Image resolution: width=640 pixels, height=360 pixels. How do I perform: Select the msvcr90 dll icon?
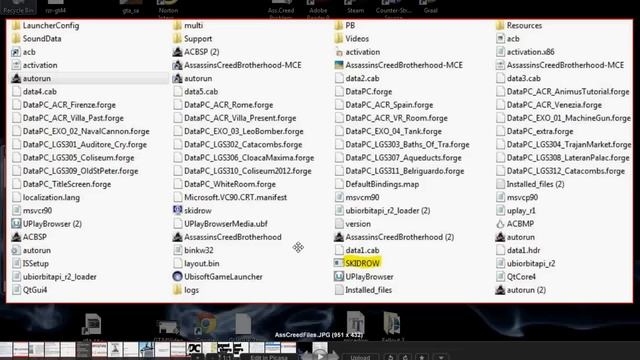(16, 211)
